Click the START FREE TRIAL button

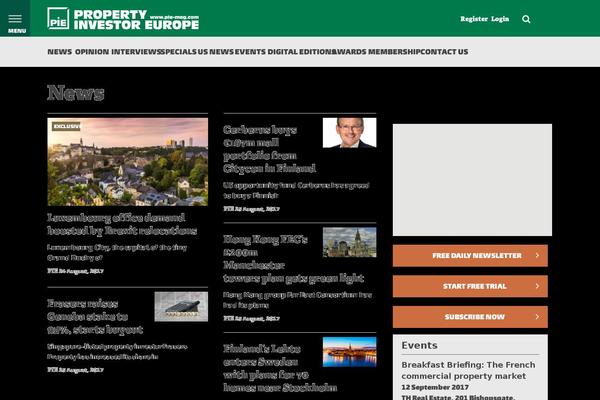pyautogui.click(x=470, y=286)
